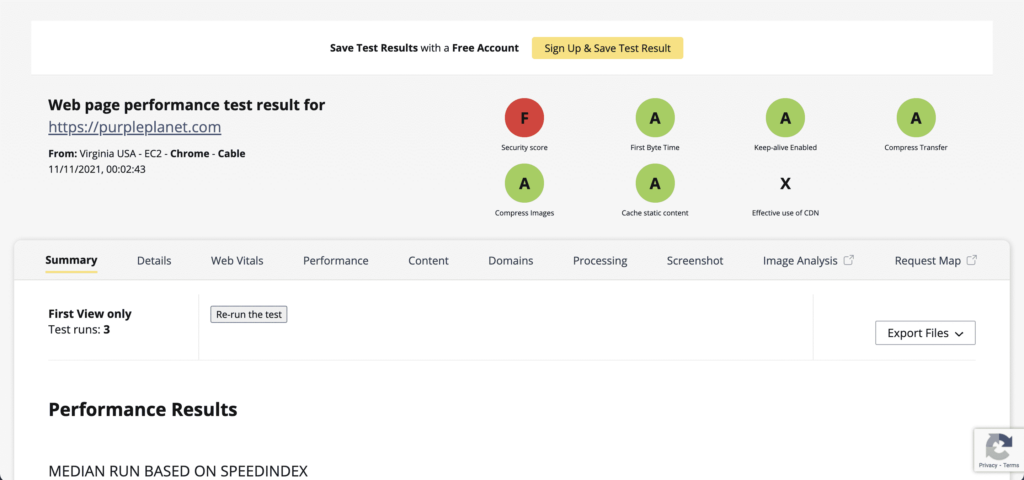View the Screenshot tab
Image resolution: width=1024 pixels, height=480 pixels.
[694, 261]
